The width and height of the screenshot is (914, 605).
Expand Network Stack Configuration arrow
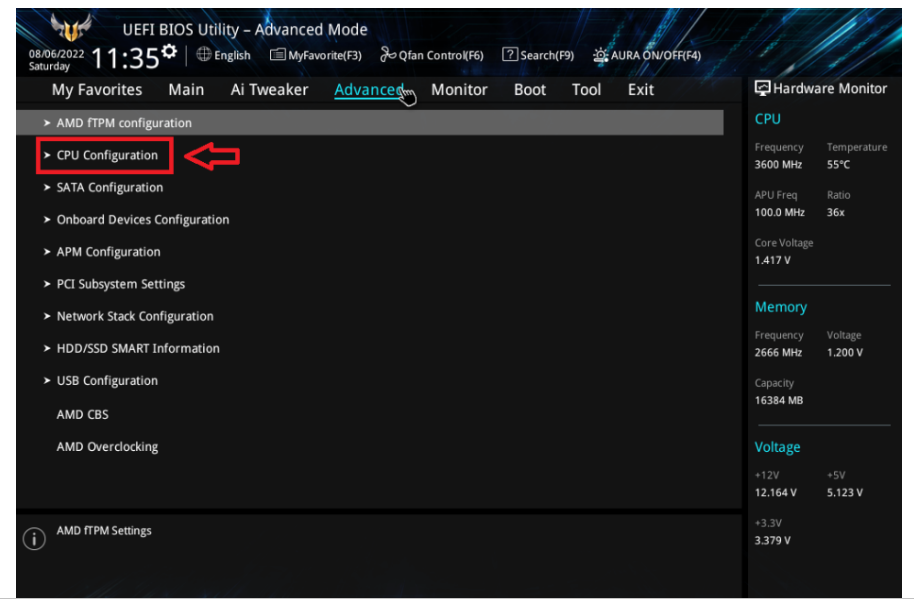47,316
